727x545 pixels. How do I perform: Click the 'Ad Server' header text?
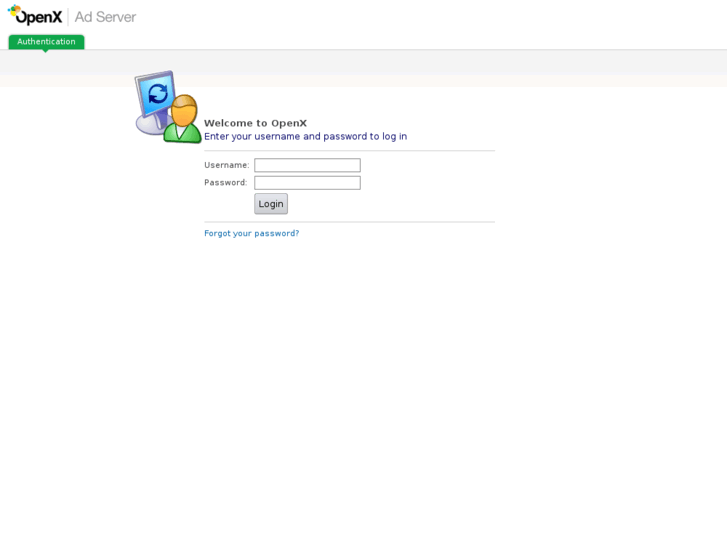105,17
